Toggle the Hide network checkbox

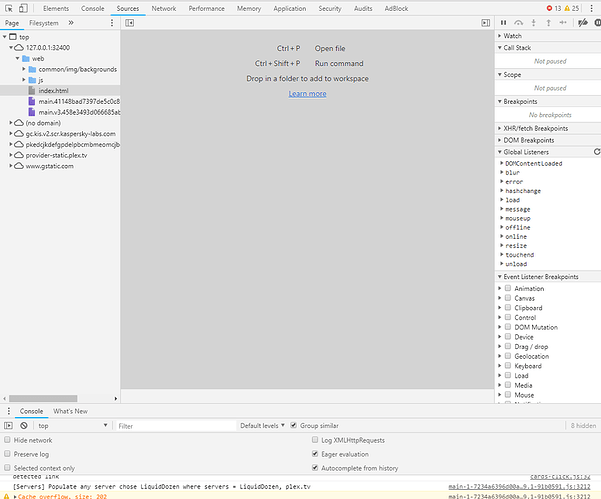click(7, 440)
